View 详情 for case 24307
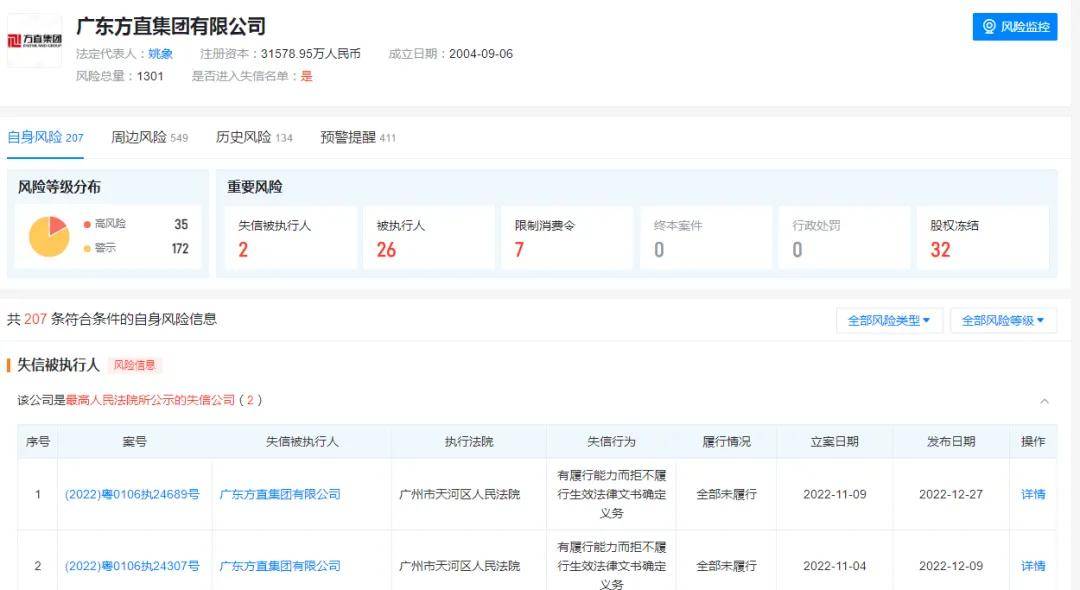This screenshot has height=590, width=1080. click(1033, 566)
